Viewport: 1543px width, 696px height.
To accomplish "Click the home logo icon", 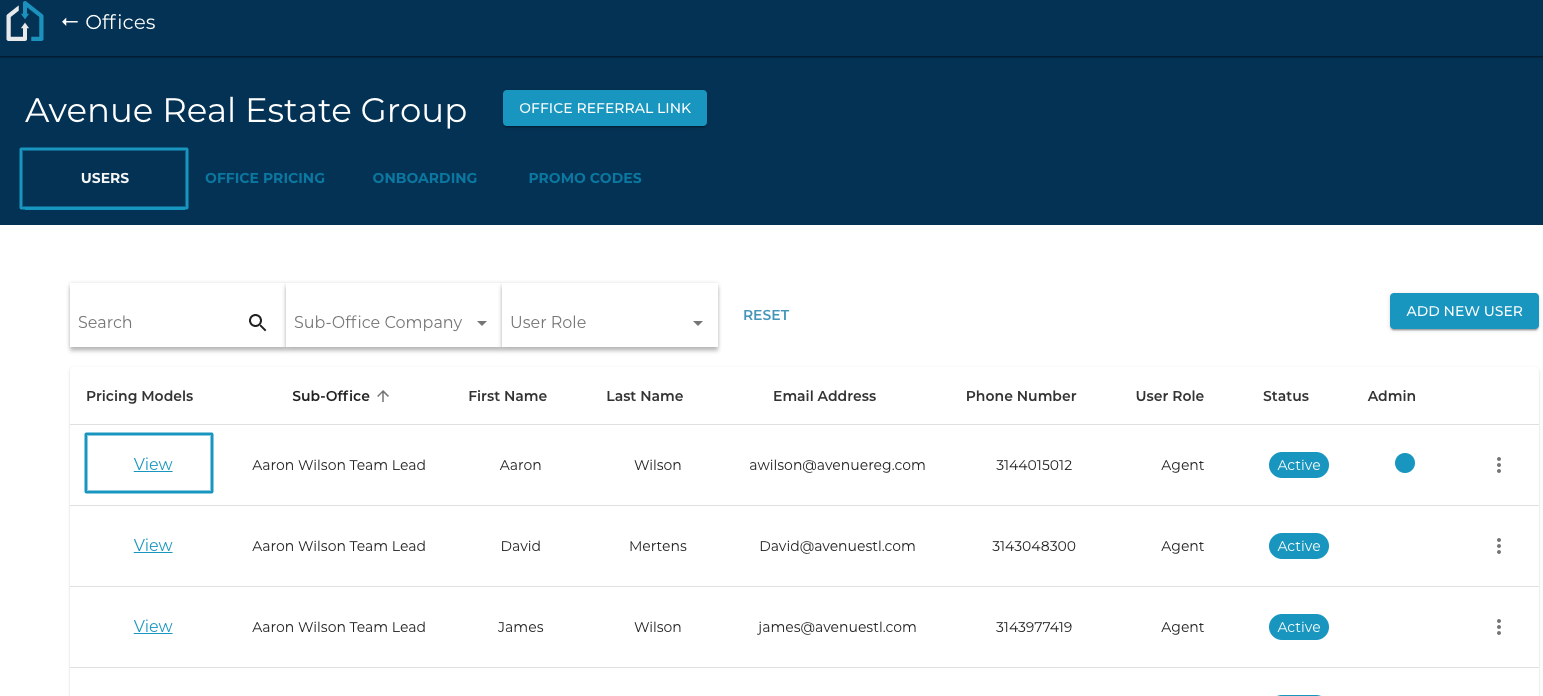I will pyautogui.click(x=24, y=22).
